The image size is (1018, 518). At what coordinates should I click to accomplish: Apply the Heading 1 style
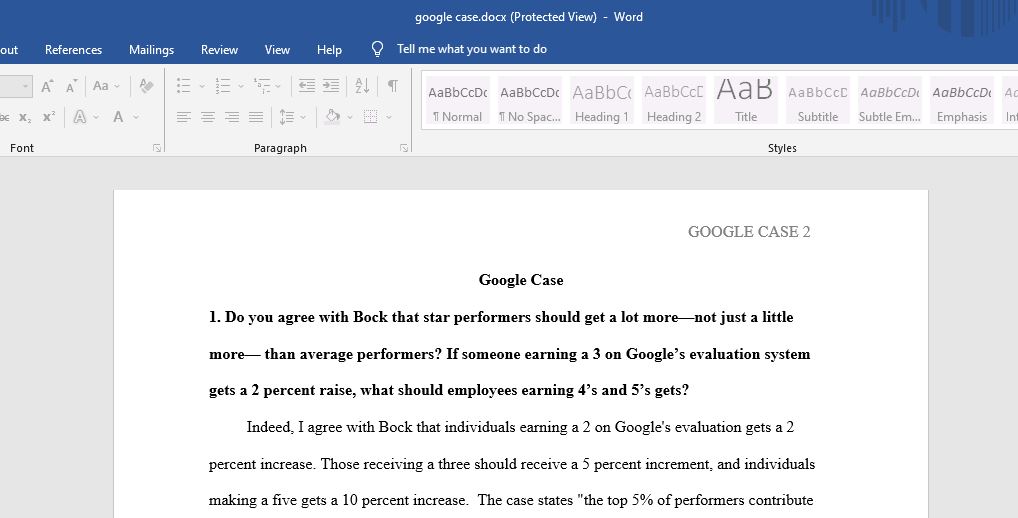[602, 100]
